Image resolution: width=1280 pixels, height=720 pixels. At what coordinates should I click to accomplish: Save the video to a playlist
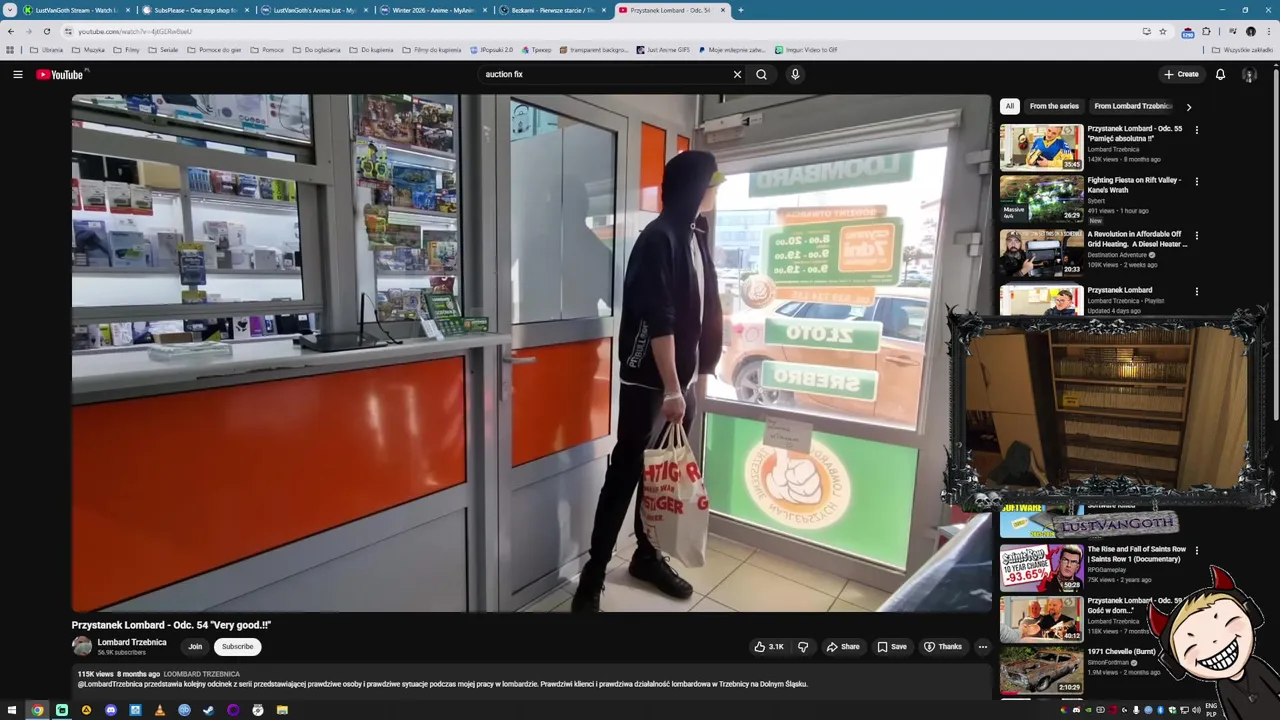pyautogui.click(x=892, y=647)
